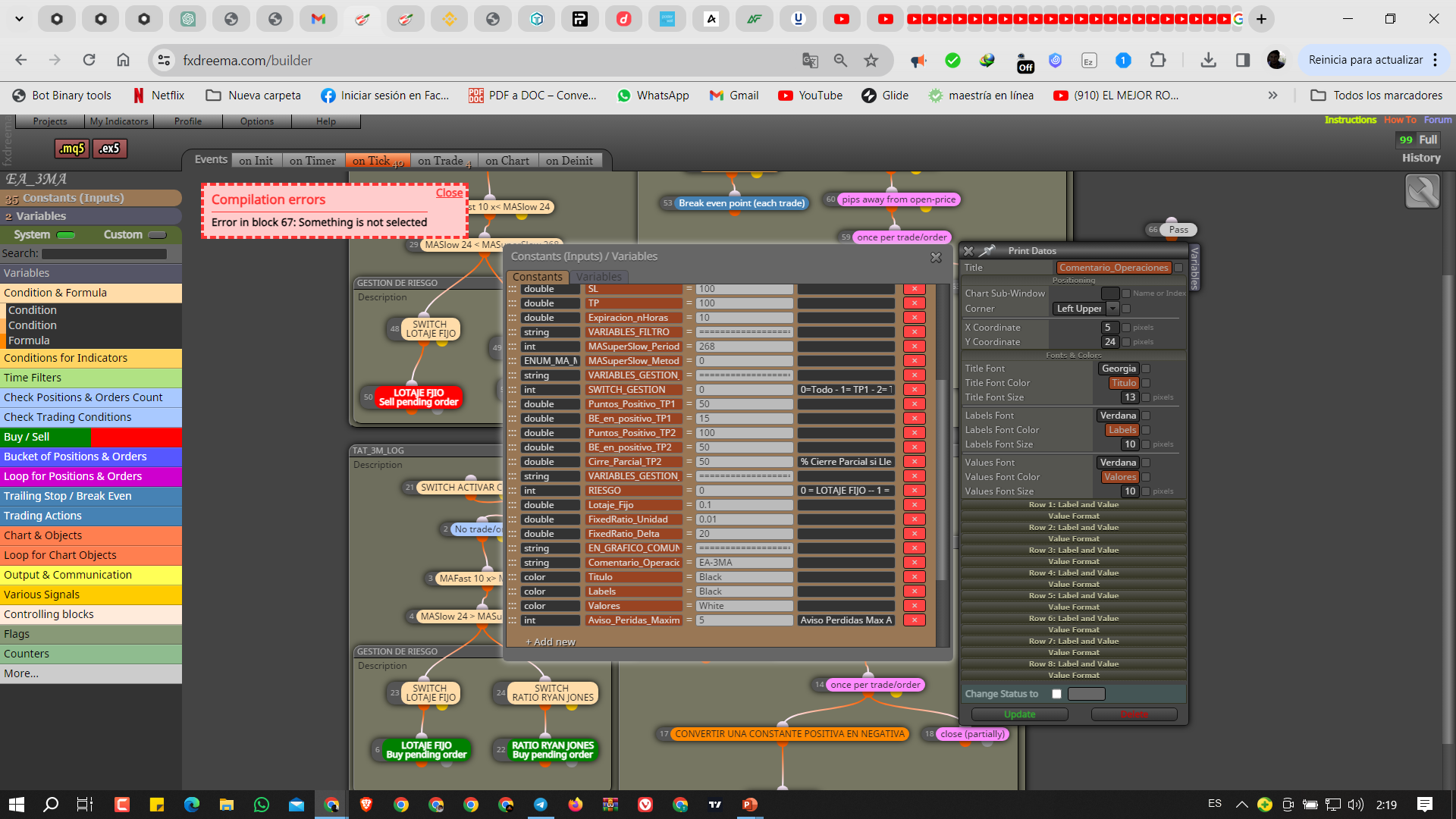The image size is (1456, 819).
Task: Delete the FixedRatio_Delta constant row
Action: tap(915, 534)
